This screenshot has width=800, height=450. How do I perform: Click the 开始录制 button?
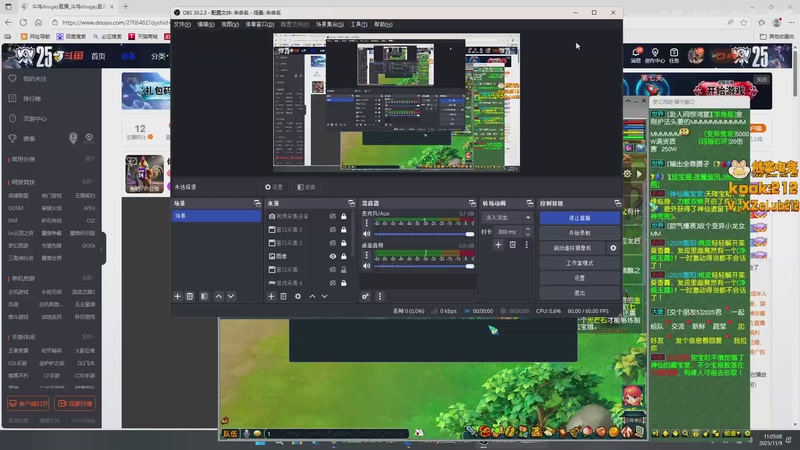580,233
